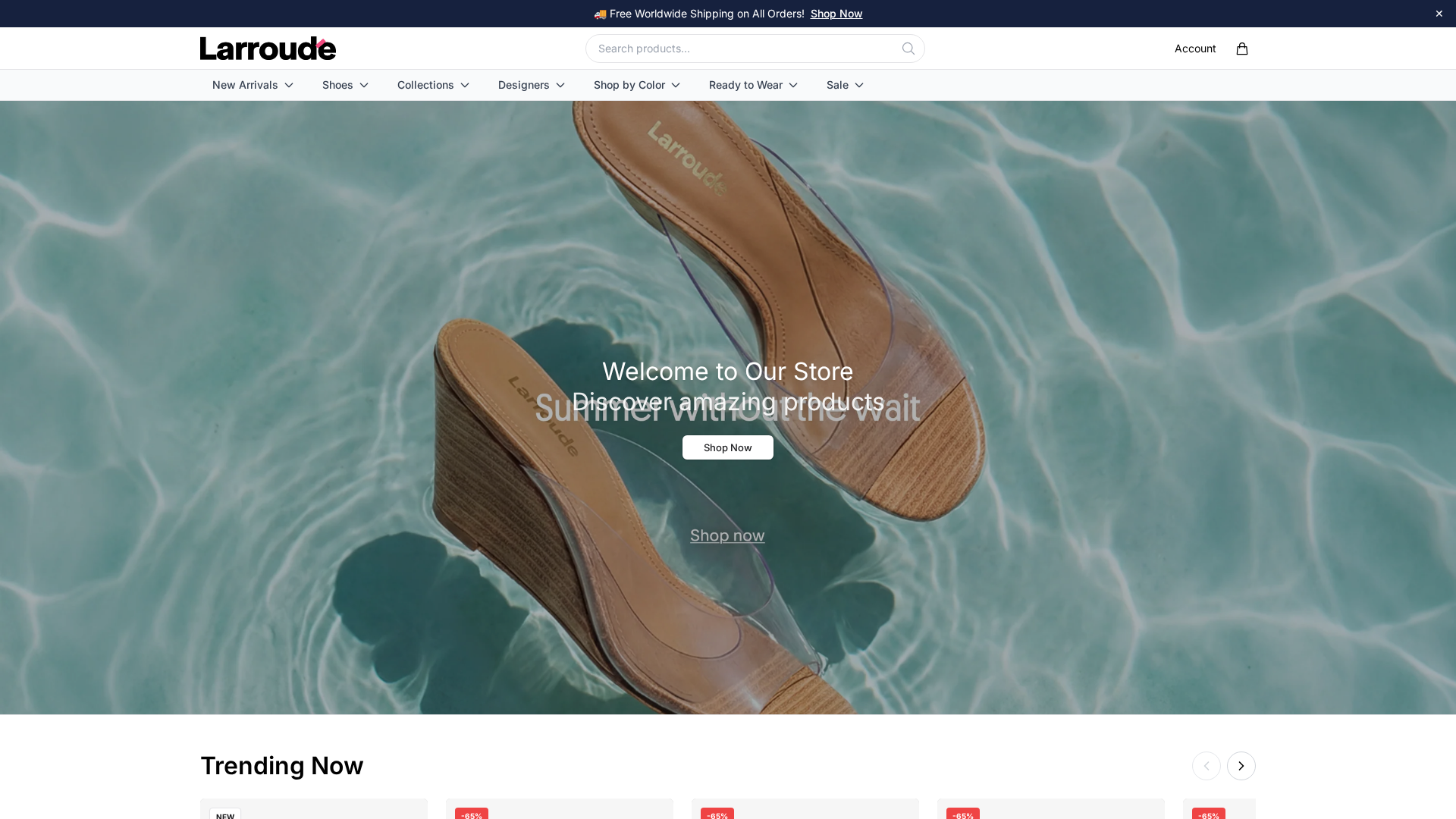
Task: Go to Larroudé logo homepage
Action: (x=268, y=49)
